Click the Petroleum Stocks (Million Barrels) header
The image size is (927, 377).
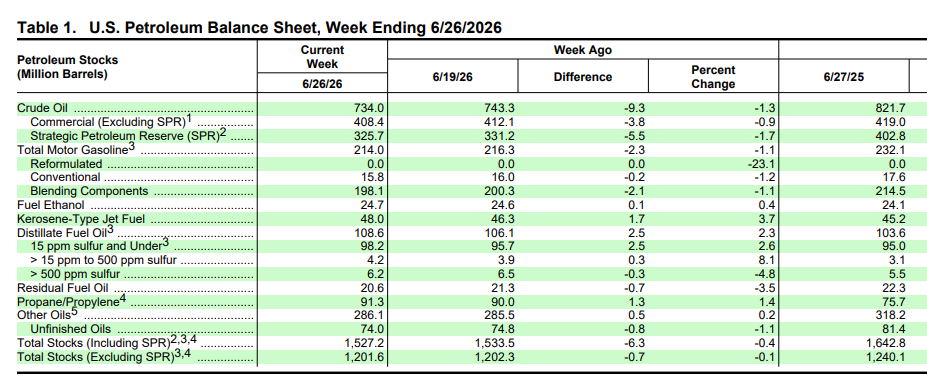pos(67,67)
